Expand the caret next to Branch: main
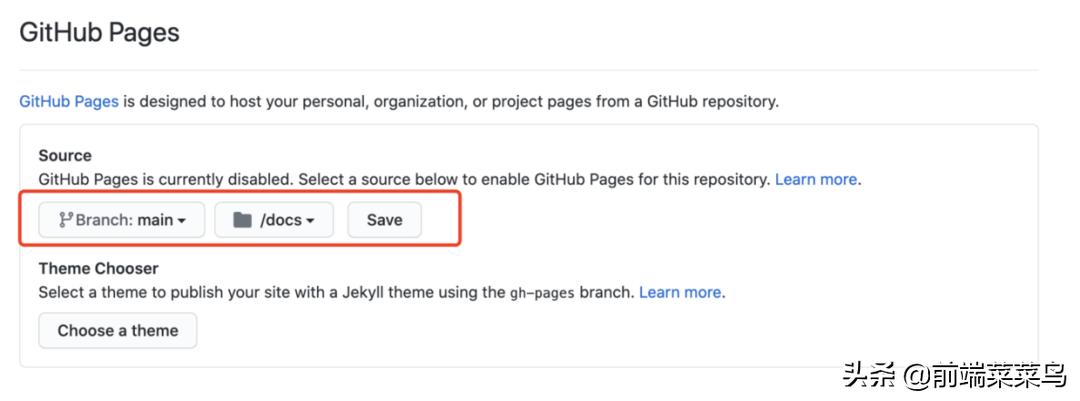Viewport: 1080px width, 401px height. (182, 221)
